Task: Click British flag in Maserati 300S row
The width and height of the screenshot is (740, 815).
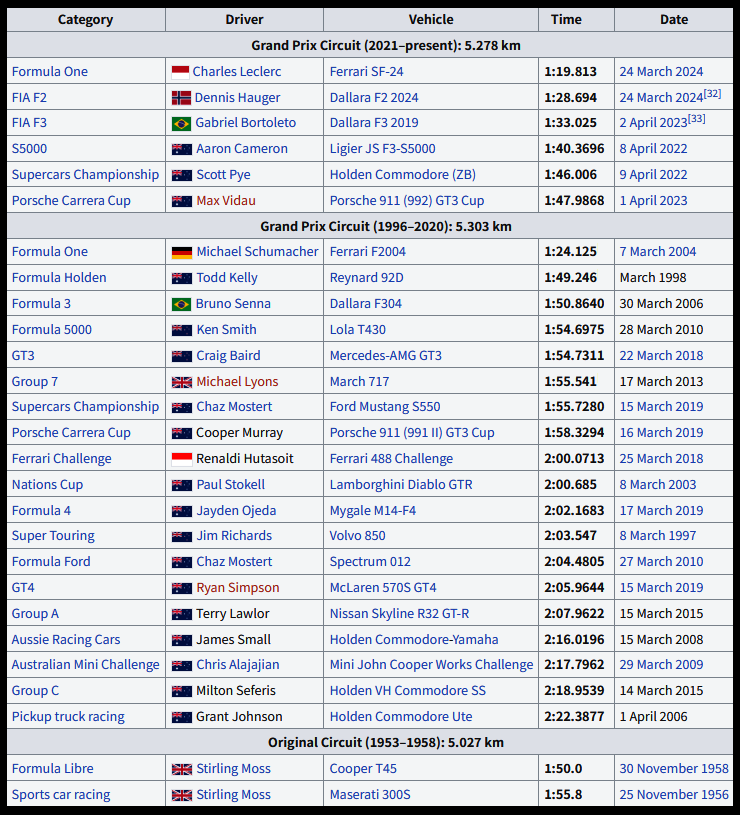Action: click(182, 795)
